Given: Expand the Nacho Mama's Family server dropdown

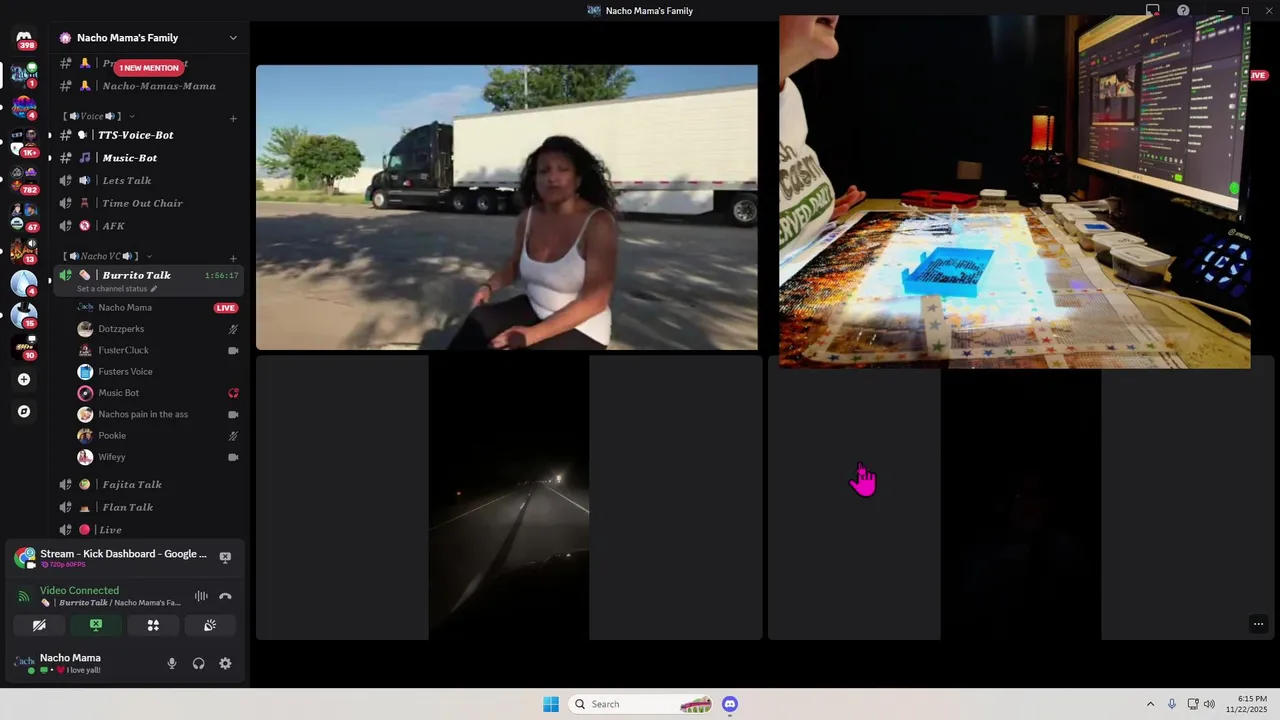Looking at the screenshot, I should 233,38.
